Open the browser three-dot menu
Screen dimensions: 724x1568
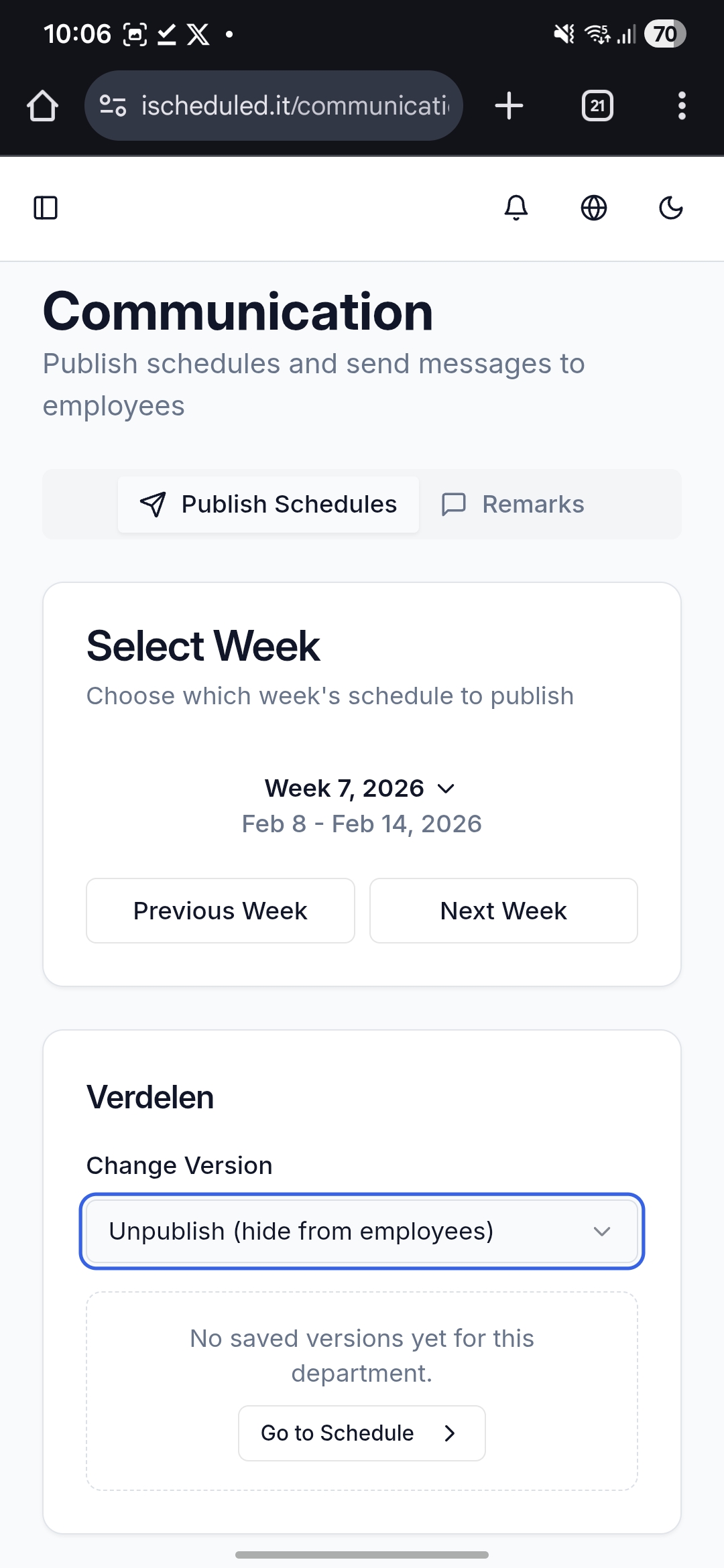click(x=682, y=105)
